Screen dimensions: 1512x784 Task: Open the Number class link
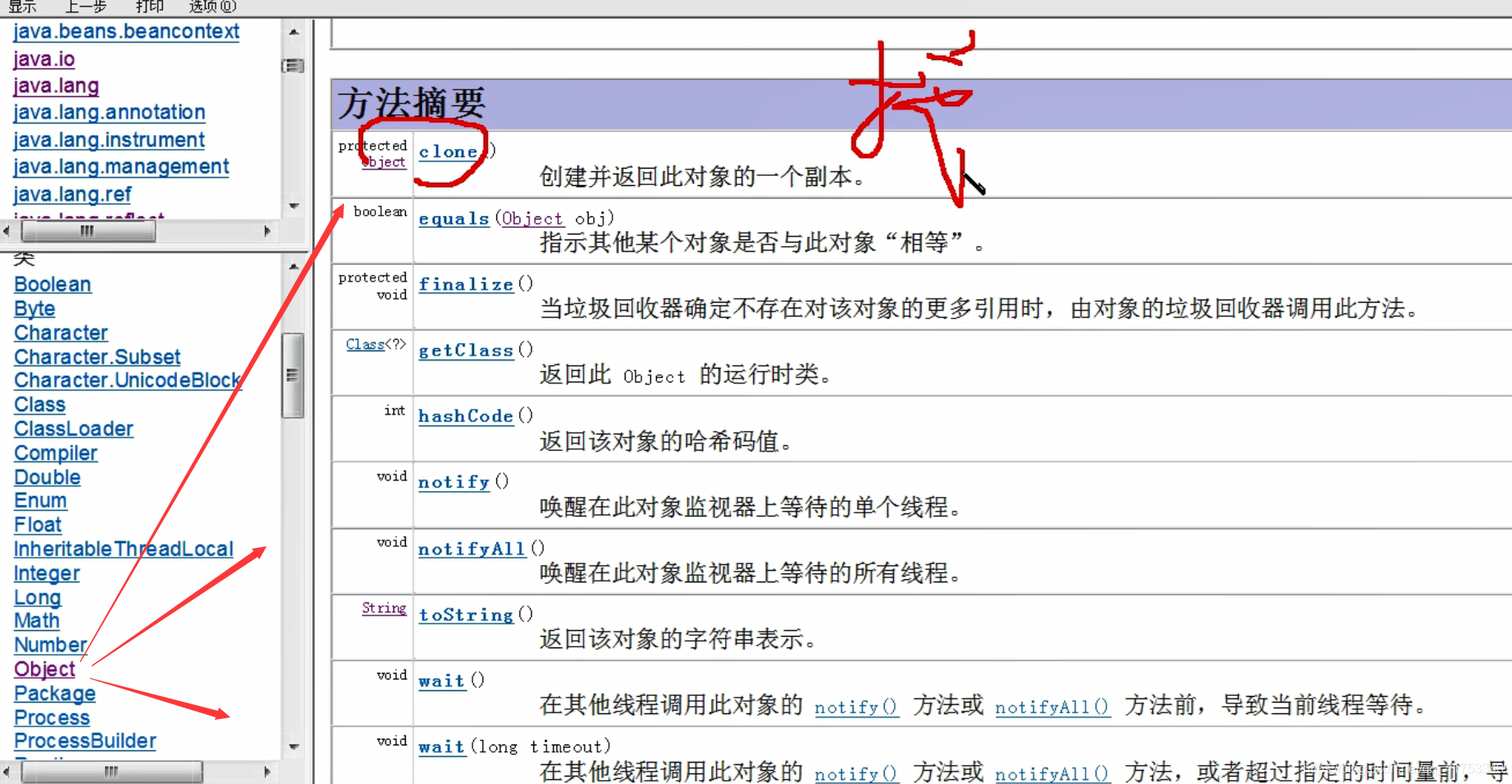(50, 646)
